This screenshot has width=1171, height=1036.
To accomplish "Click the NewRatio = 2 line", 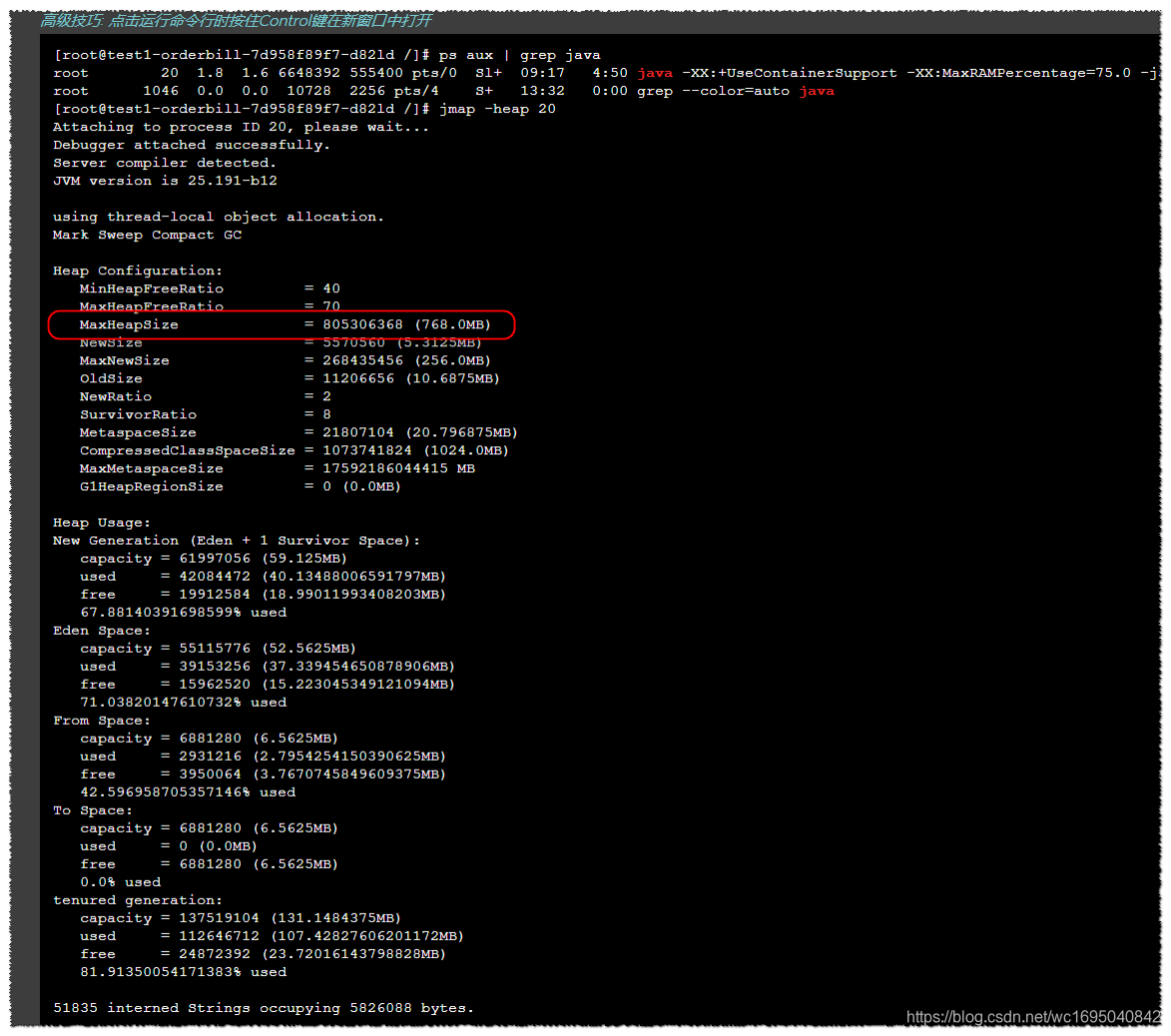I will tap(206, 396).
